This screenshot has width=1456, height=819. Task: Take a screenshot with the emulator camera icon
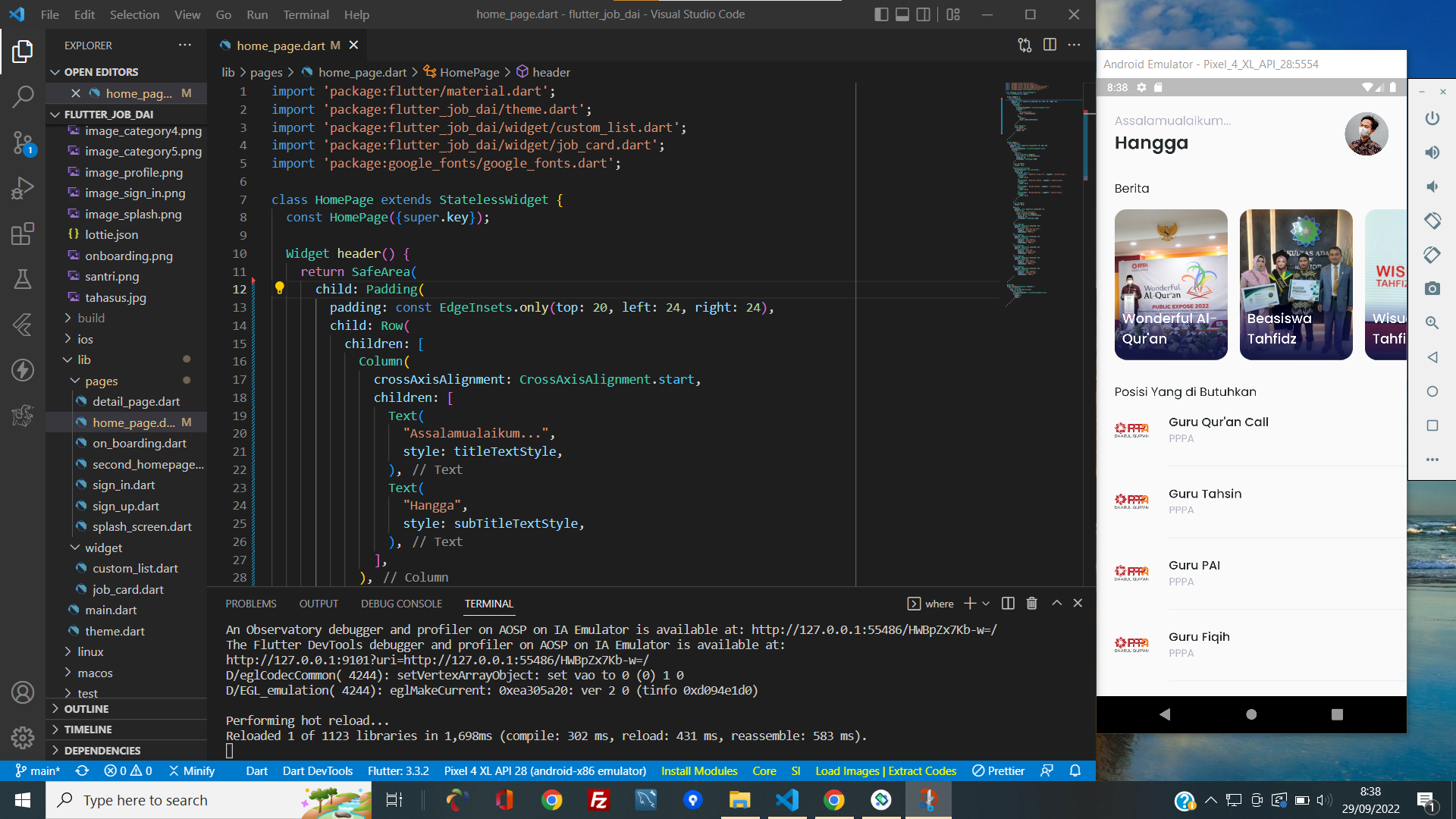pos(1432,289)
